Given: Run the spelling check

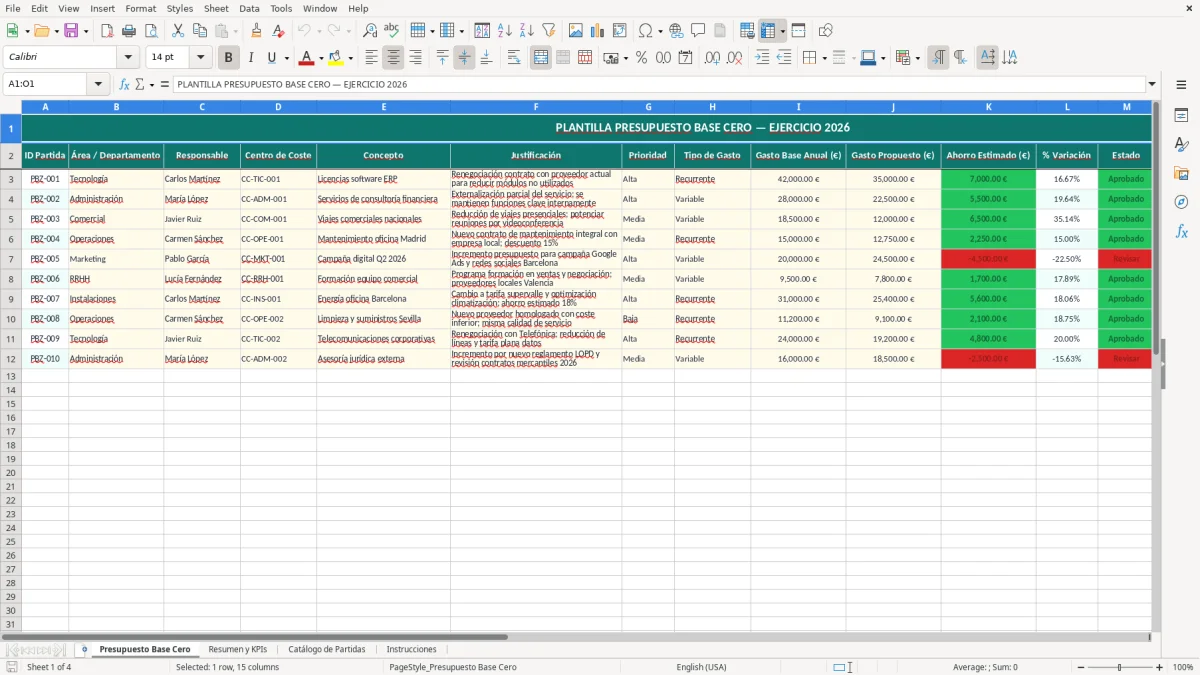Looking at the screenshot, I should tap(392, 31).
